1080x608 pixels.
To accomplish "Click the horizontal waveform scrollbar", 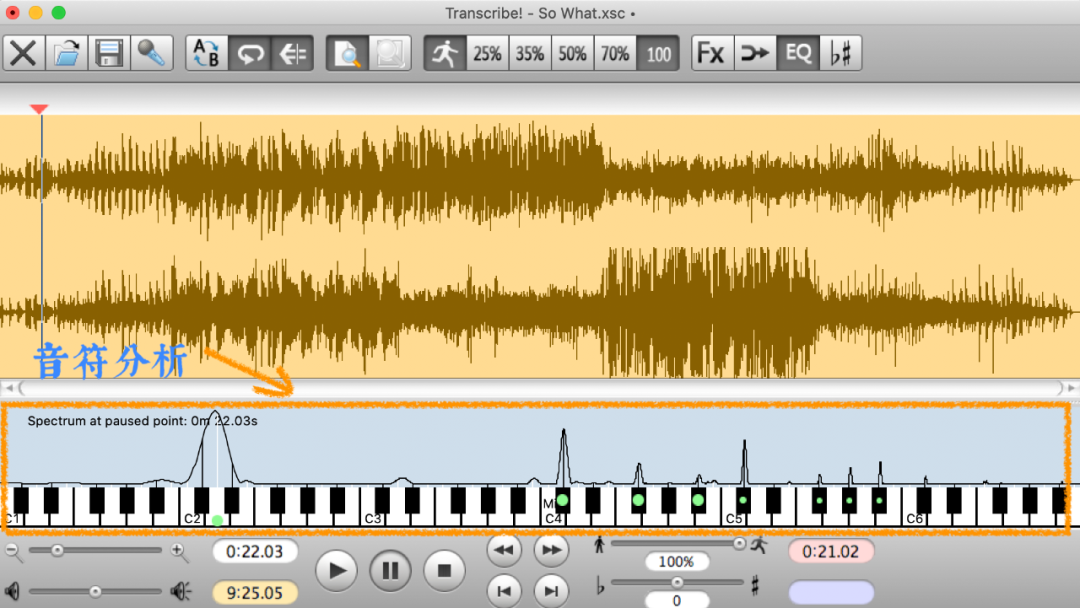I will [540, 388].
